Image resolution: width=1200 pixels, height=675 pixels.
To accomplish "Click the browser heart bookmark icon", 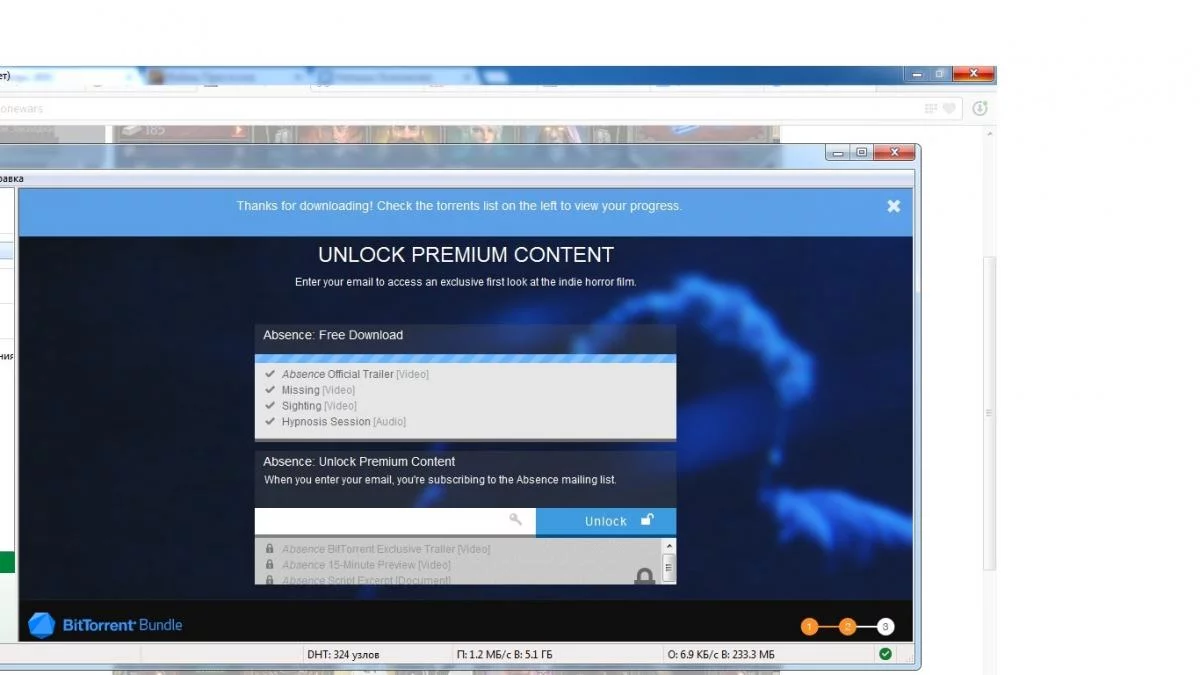I will pos(949,108).
